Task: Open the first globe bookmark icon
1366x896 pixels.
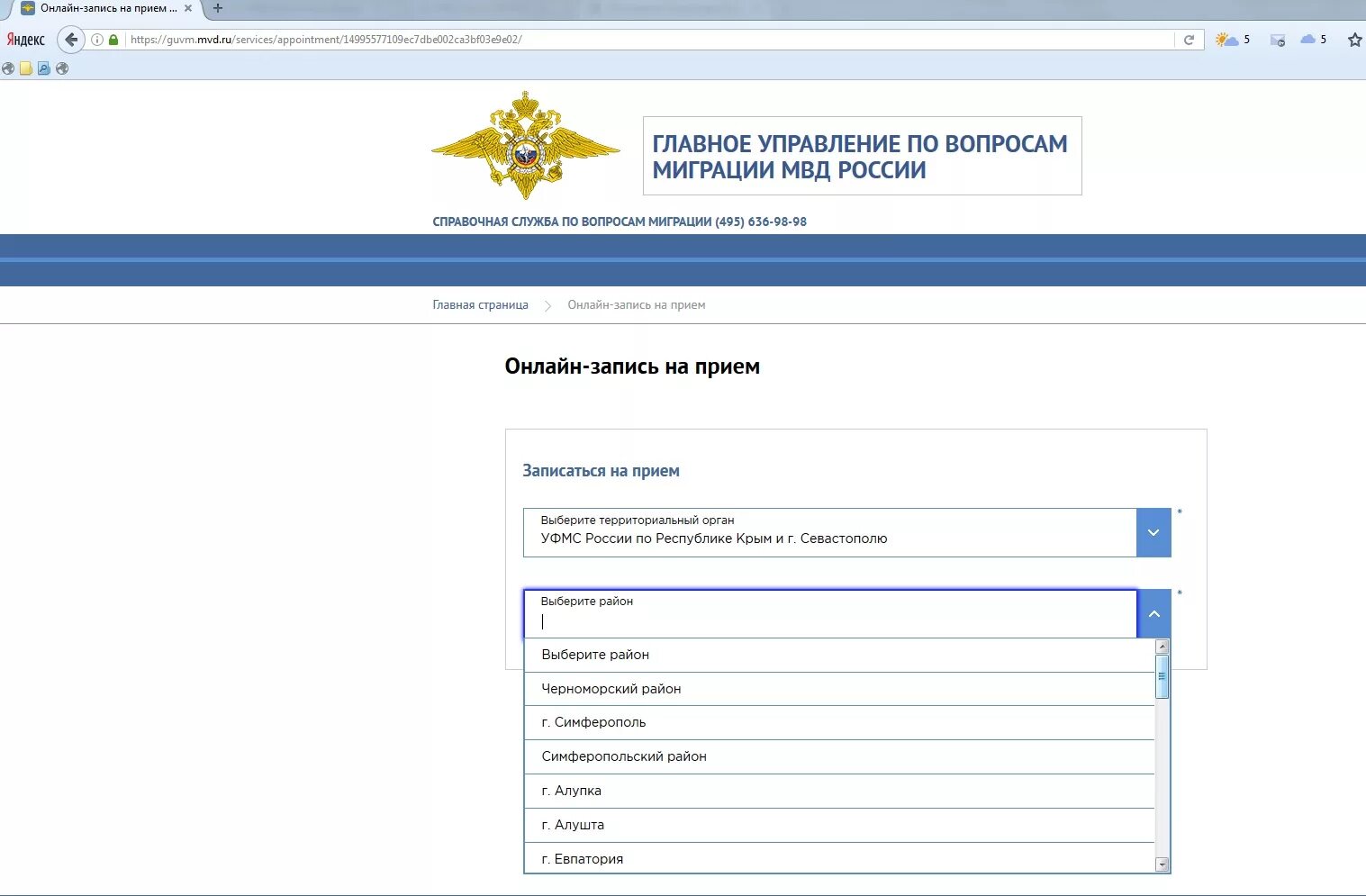Action: (8, 68)
